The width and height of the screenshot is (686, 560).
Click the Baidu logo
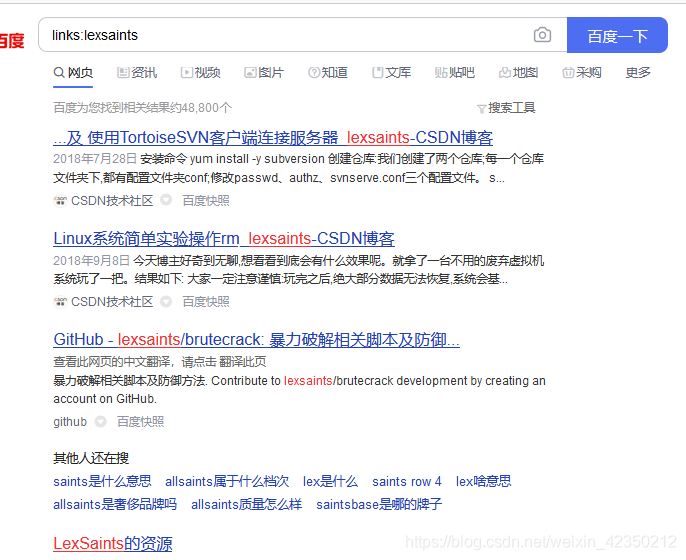(x=12, y=41)
